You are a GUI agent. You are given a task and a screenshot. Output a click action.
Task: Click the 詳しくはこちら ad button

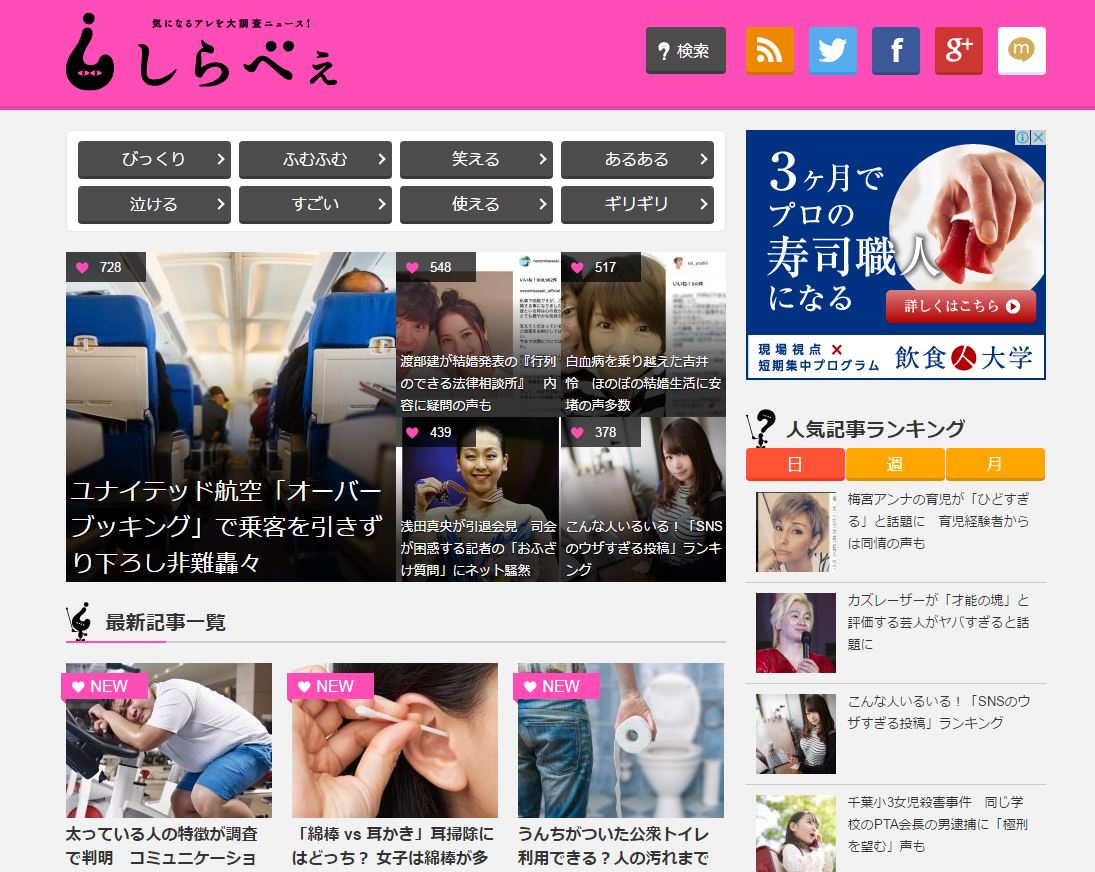point(961,307)
